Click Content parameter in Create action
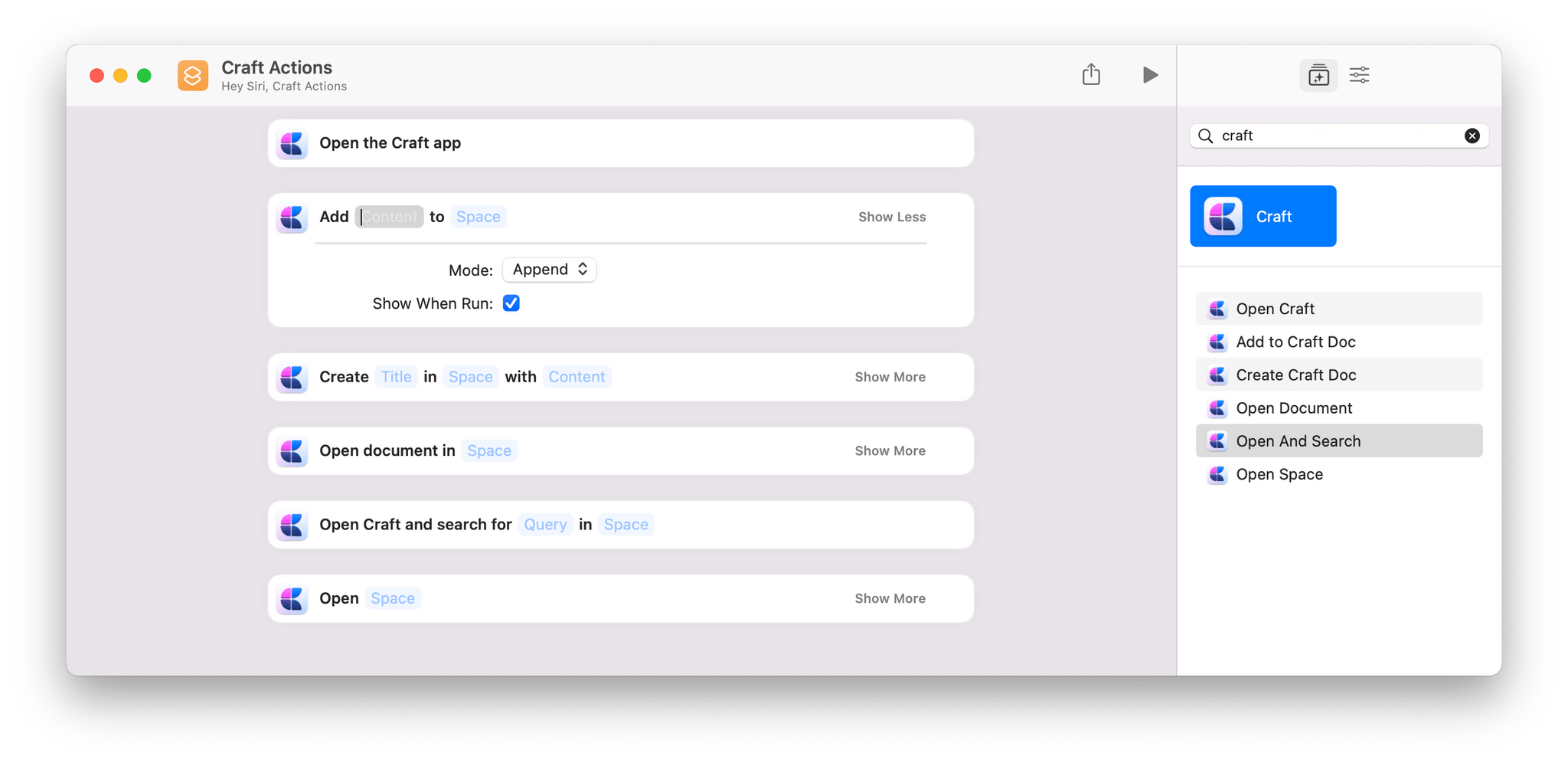This screenshot has width=1568, height=763. point(577,377)
